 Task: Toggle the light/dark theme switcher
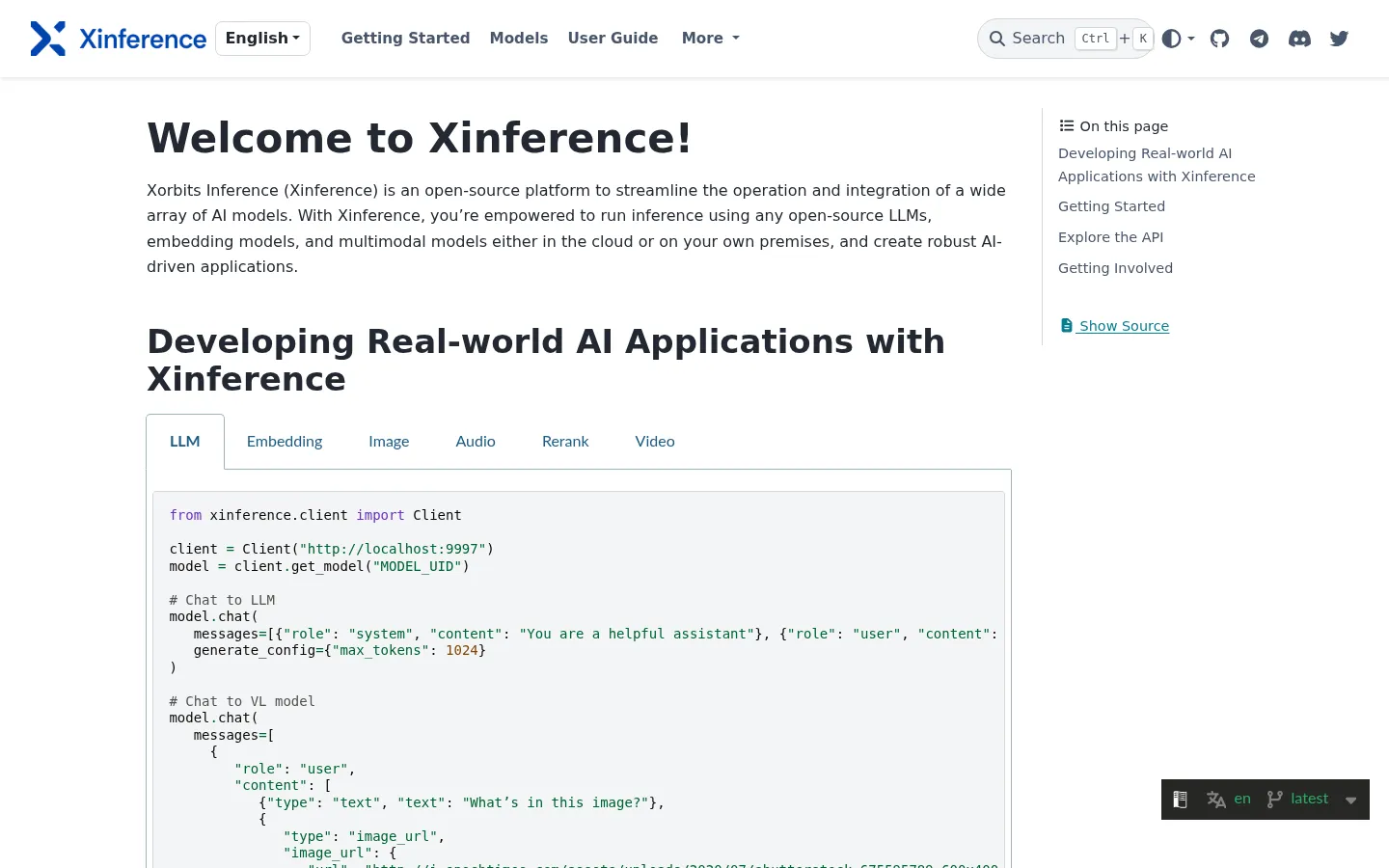pos(1178,39)
